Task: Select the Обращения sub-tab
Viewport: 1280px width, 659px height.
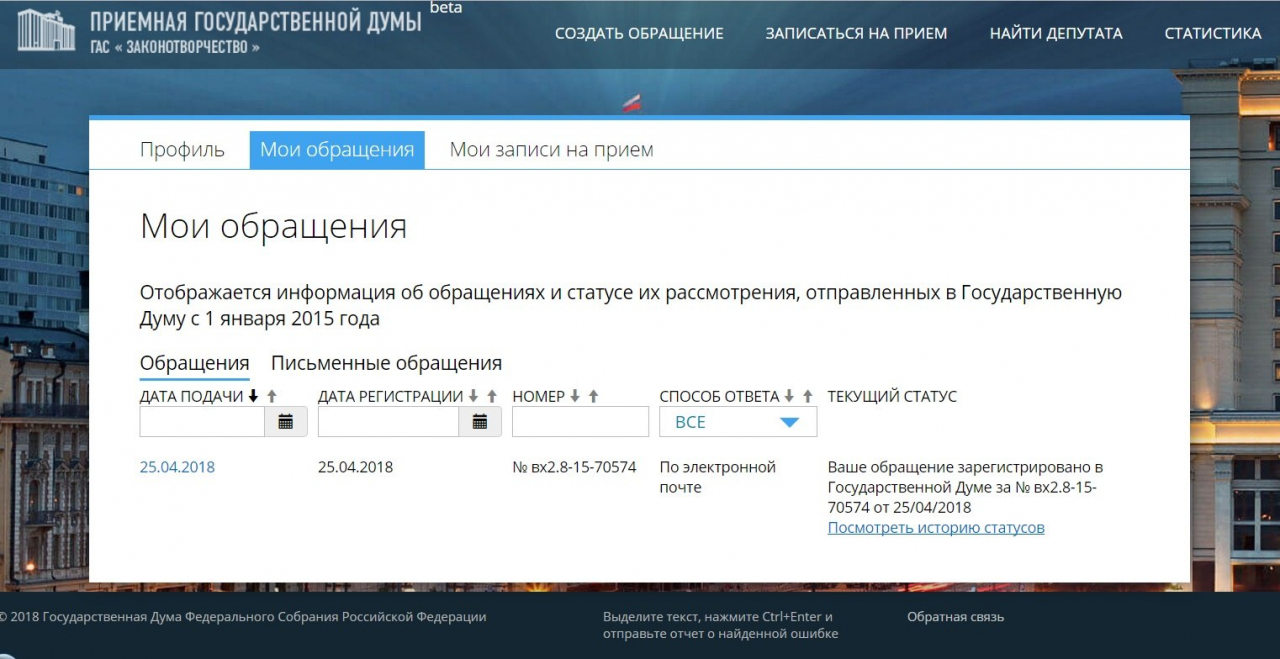Action: 195,363
